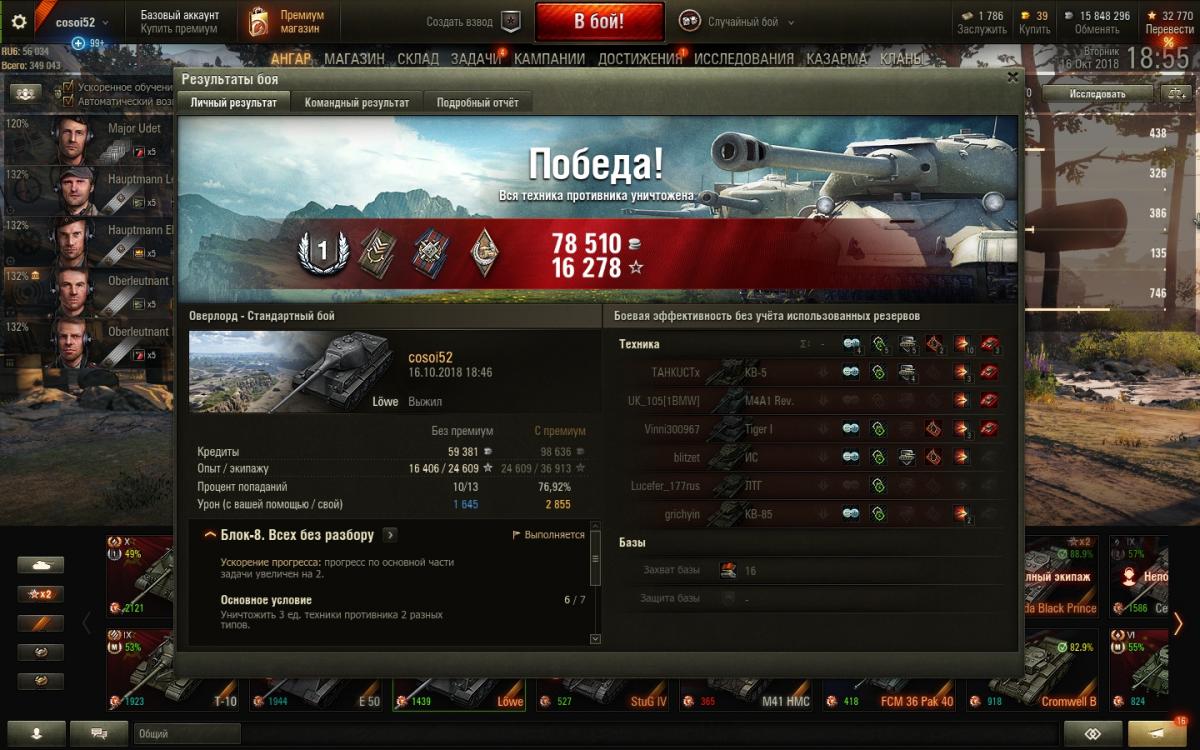Open the chat channels icon at bottom
The image size is (1200, 750).
point(99,733)
